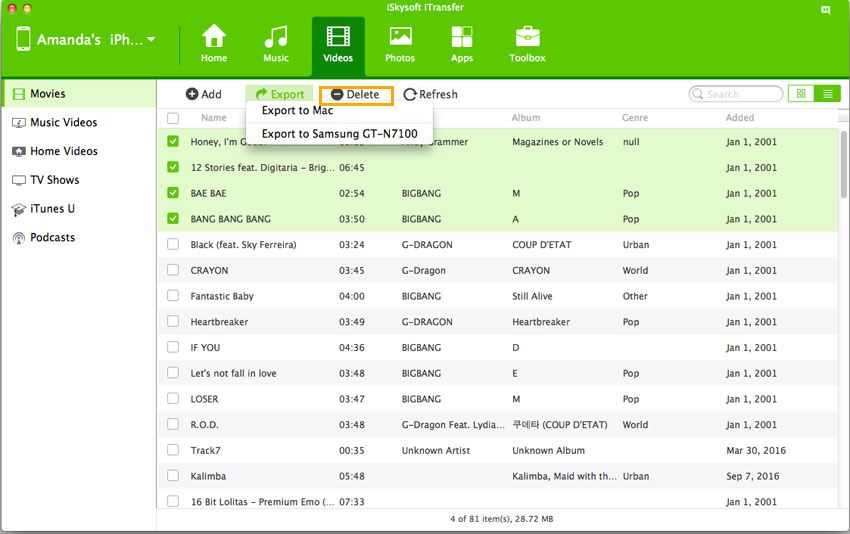Switch to grid view
The height and width of the screenshot is (534, 850).
coord(801,94)
